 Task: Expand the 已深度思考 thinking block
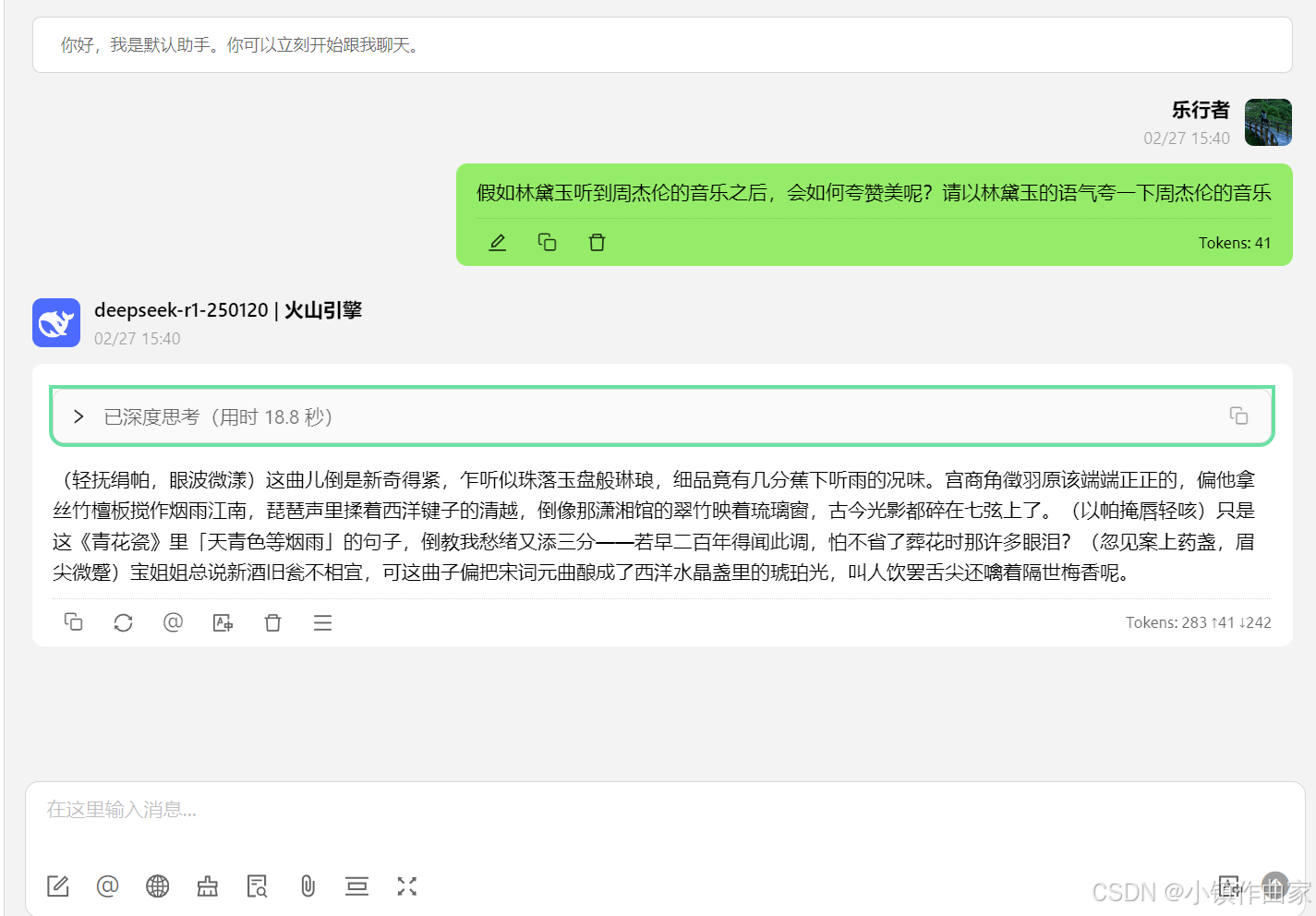[x=78, y=416]
